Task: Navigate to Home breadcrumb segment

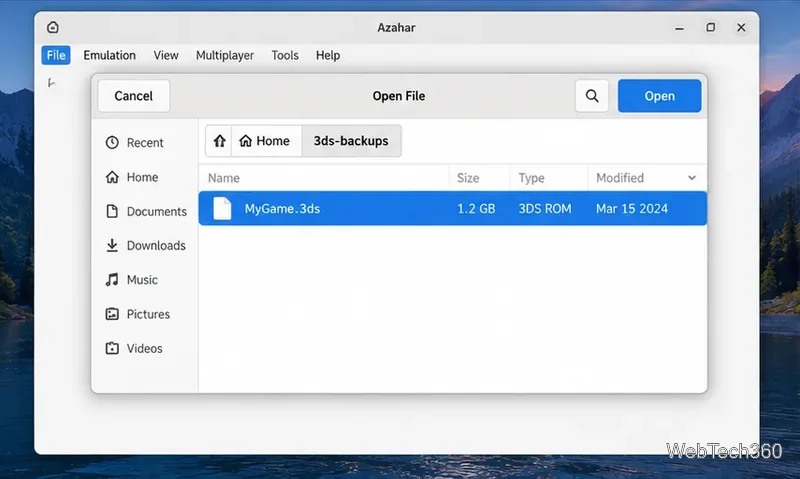Action: 266,141
